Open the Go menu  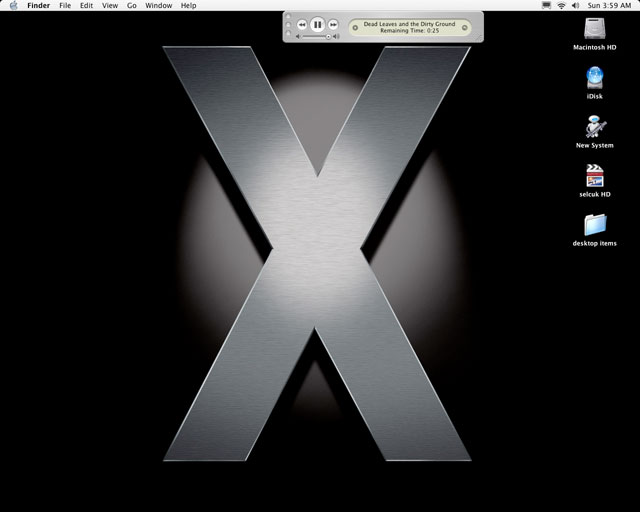pyautogui.click(x=131, y=5)
